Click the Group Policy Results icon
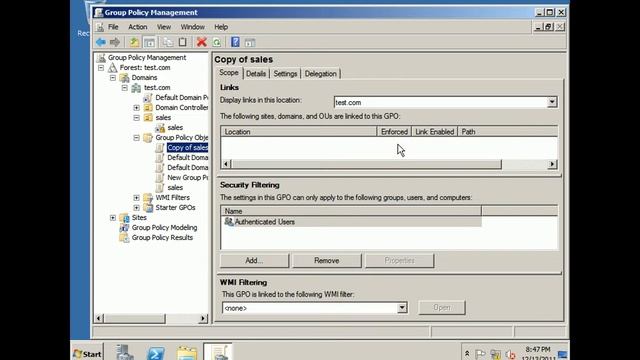Viewport: 640px width, 360px height. tap(124, 238)
